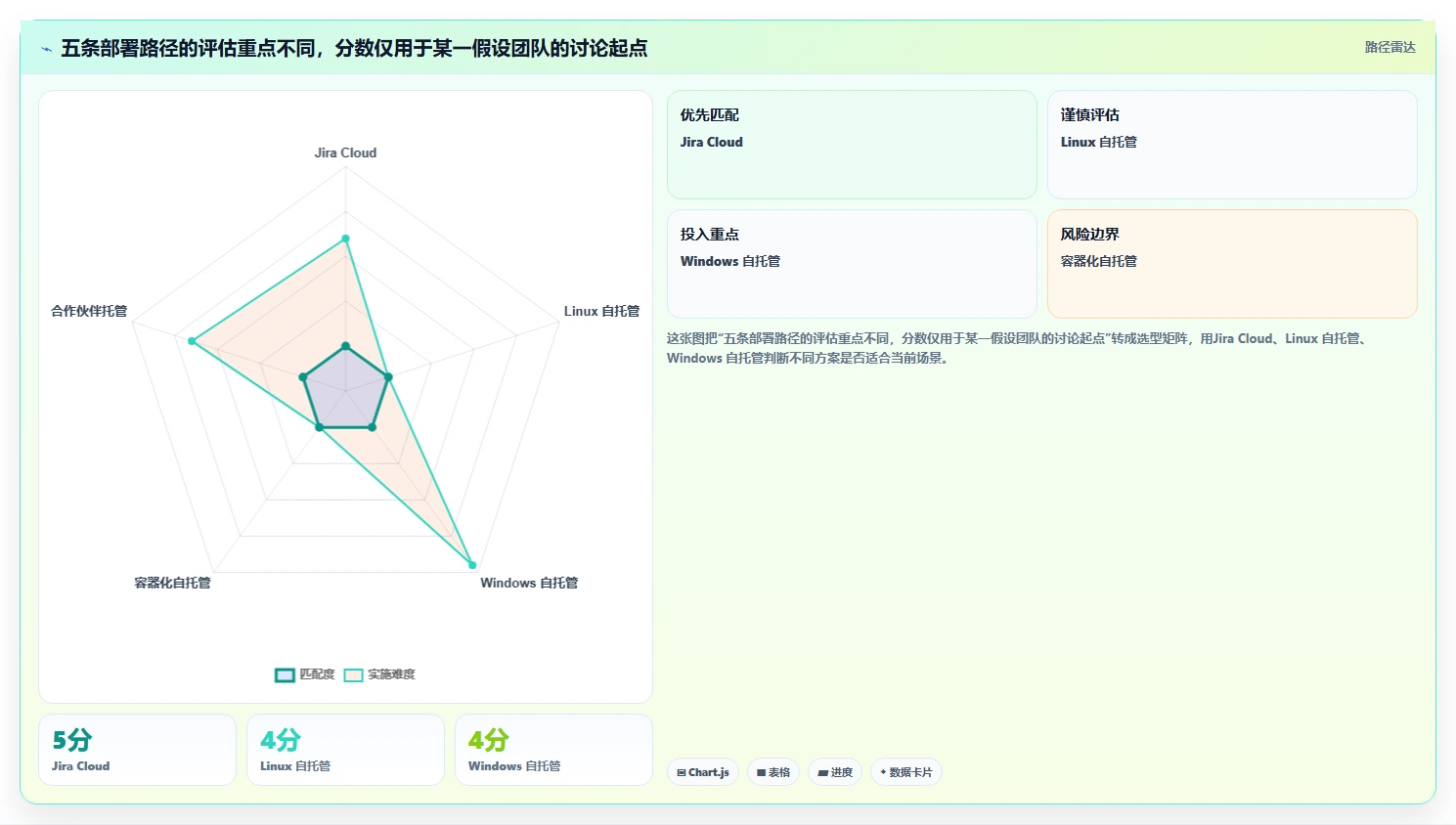Click the 匹配度 data point on Windows axis
1456x825 pixels.
click(372, 427)
